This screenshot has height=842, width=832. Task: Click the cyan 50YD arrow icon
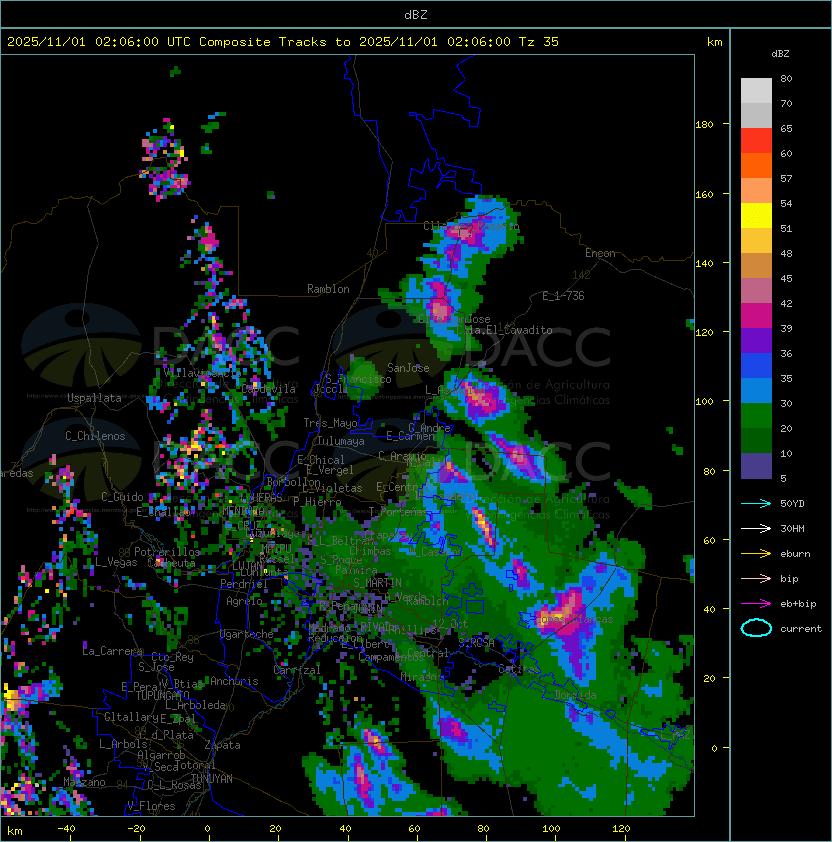point(756,503)
